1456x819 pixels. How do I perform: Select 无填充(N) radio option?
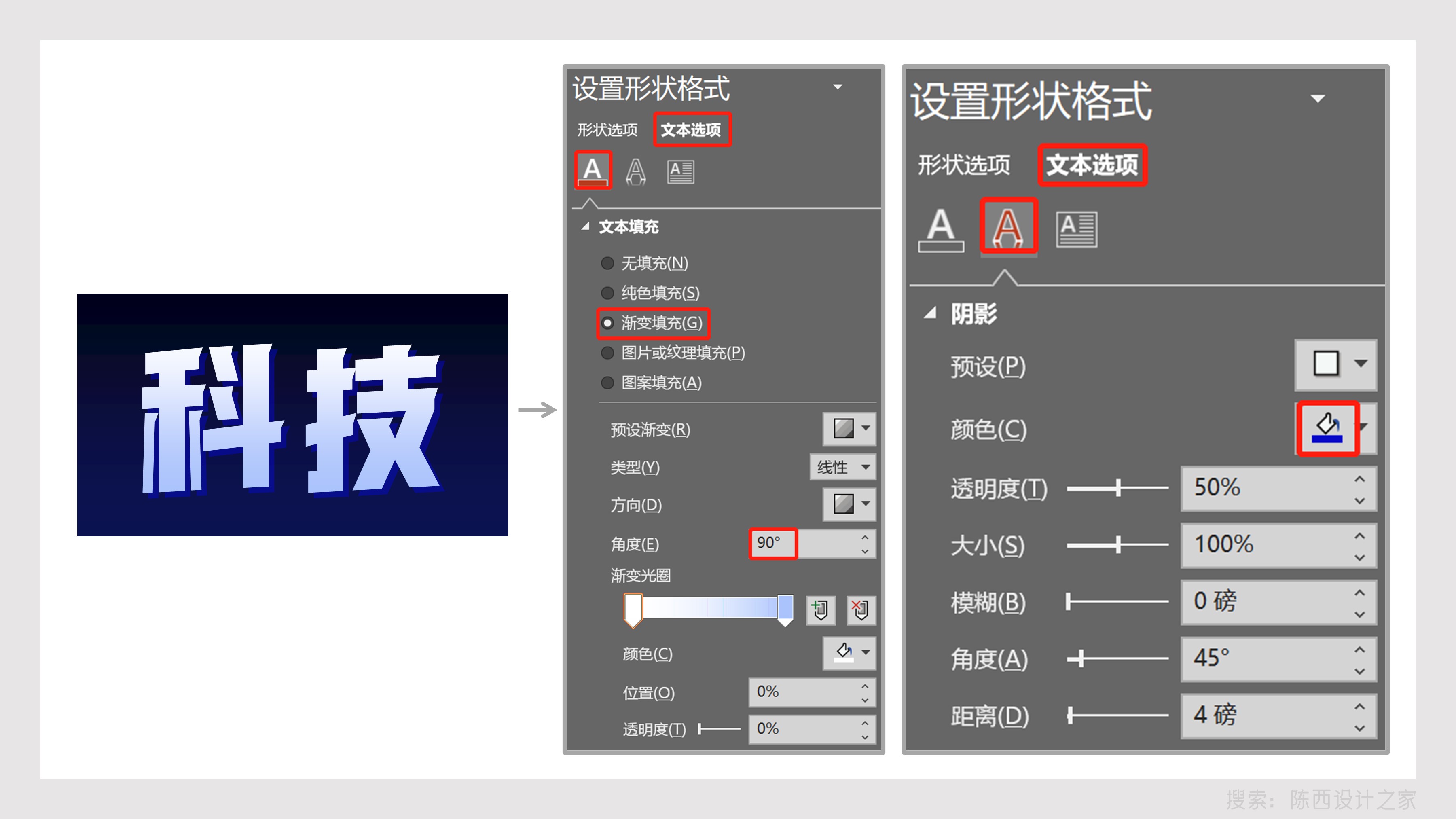coord(607,263)
